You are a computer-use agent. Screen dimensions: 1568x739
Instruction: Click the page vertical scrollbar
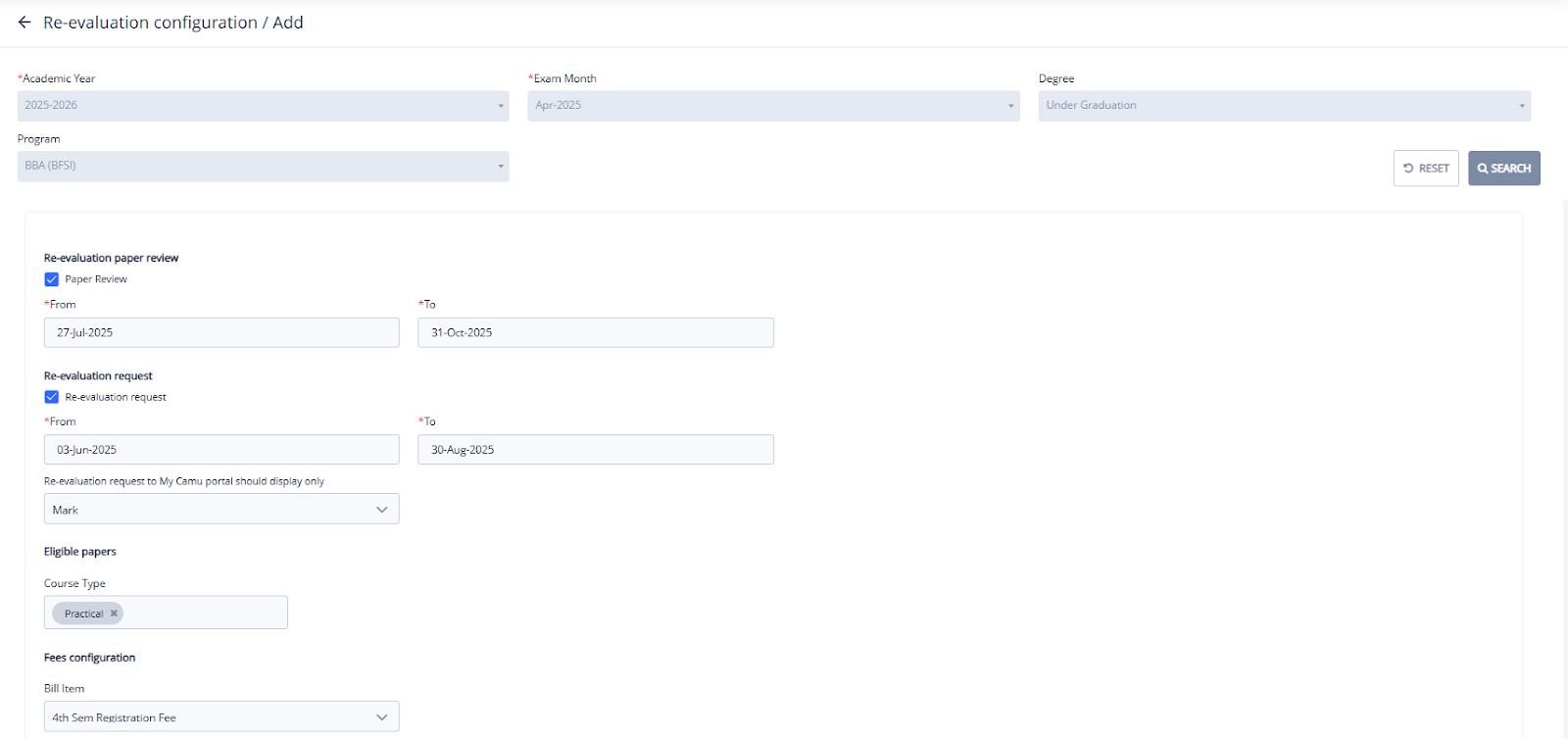(x=1564, y=441)
